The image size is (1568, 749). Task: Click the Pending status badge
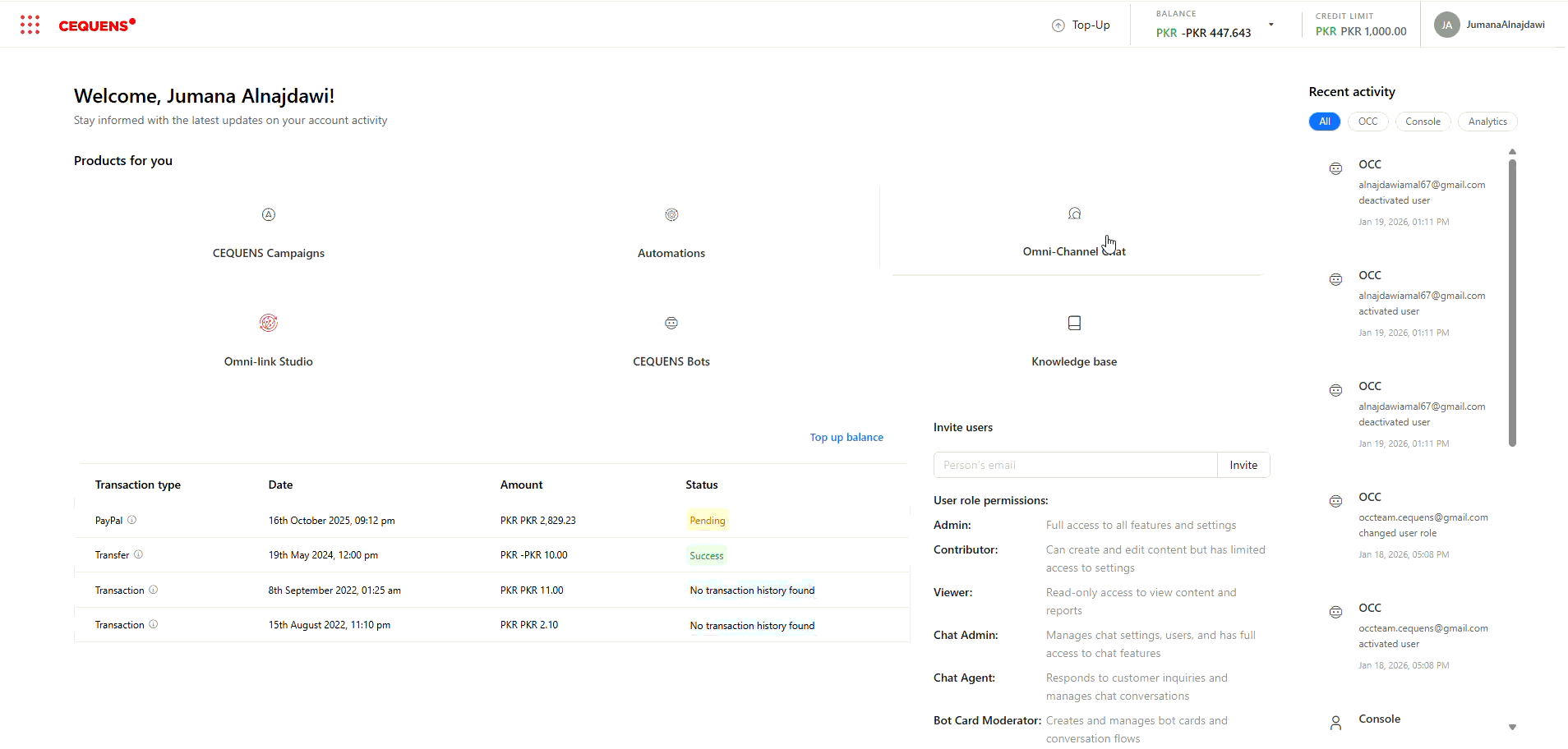pyautogui.click(x=708, y=521)
